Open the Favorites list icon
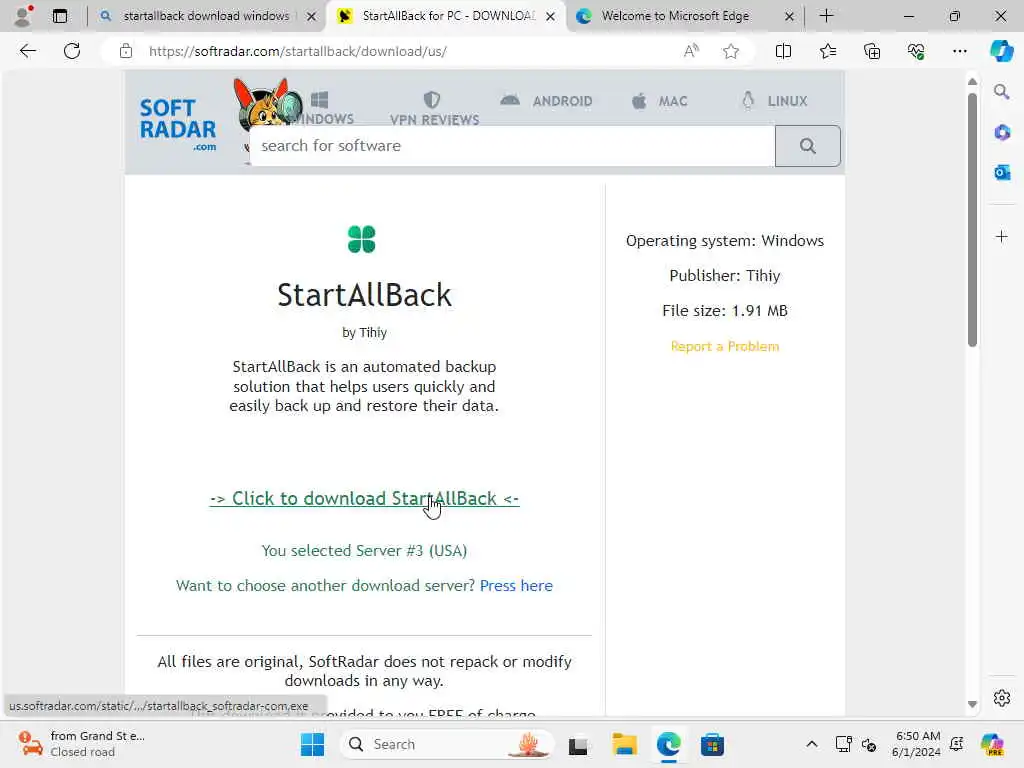The image size is (1024, 768). coord(827,51)
